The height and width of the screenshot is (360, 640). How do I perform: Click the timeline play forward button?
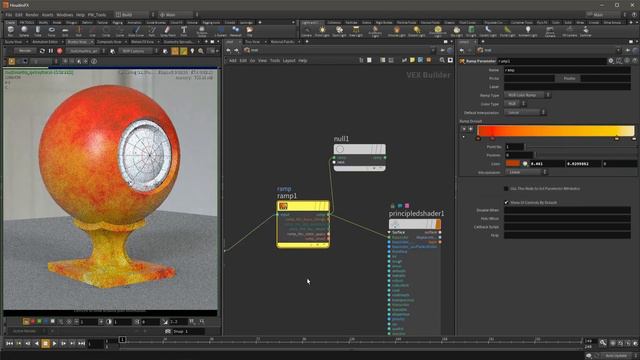pyautogui.click(x=54, y=344)
